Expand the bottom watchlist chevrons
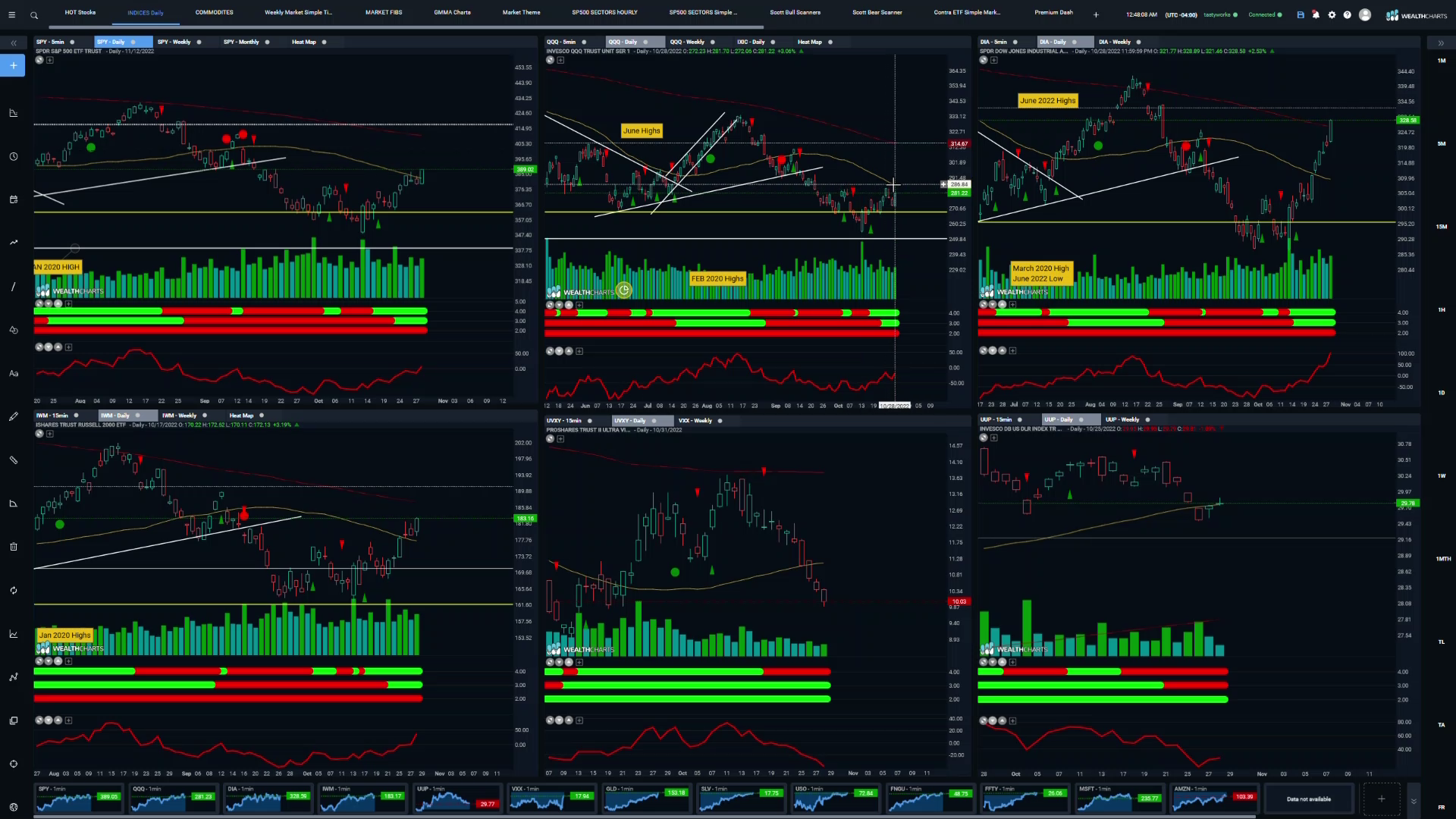Viewport: 1456px width, 819px height. click(x=1414, y=801)
